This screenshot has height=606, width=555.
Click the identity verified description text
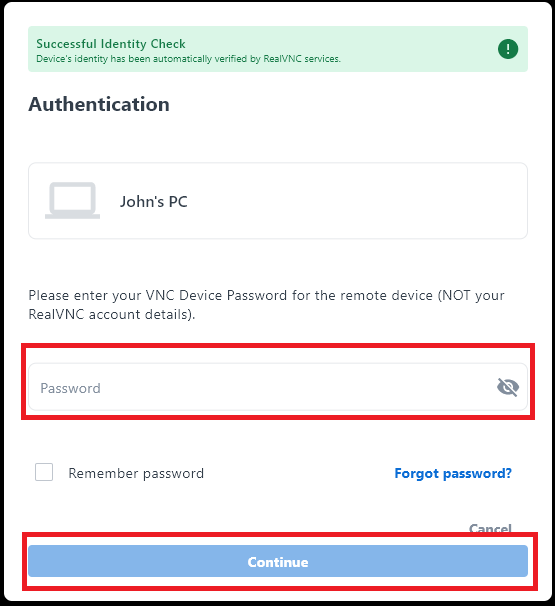(189, 59)
